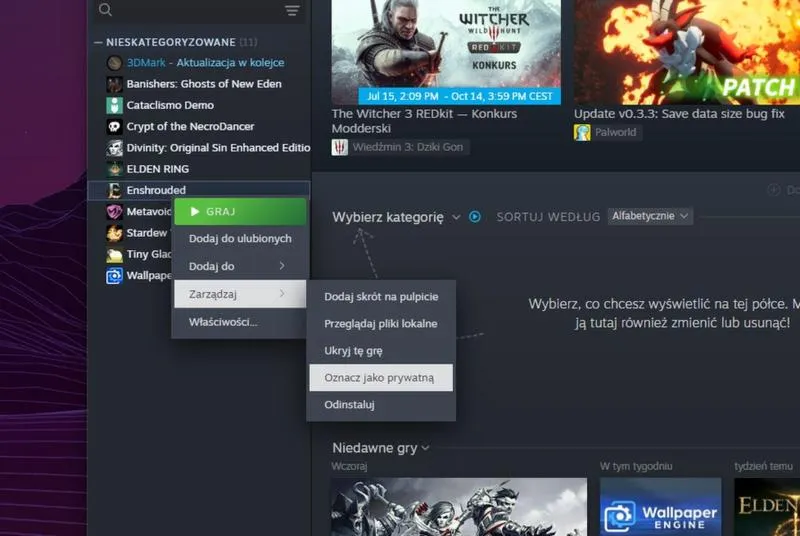Click the Palworld tag avatar icon

tap(582, 133)
